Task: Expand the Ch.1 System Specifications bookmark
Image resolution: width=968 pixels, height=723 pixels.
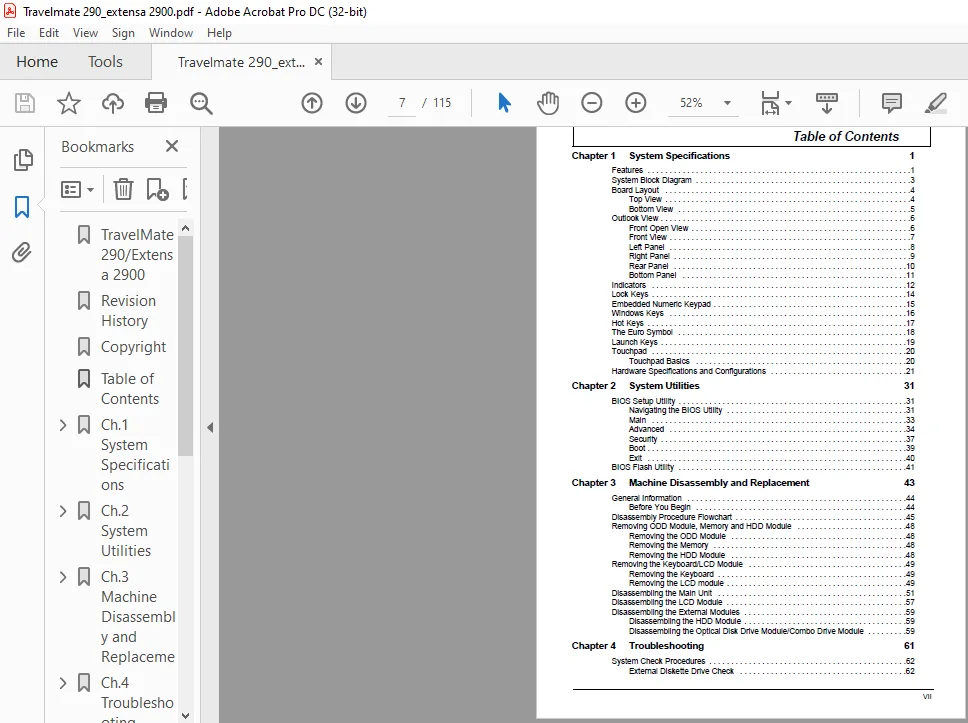Action: (63, 425)
